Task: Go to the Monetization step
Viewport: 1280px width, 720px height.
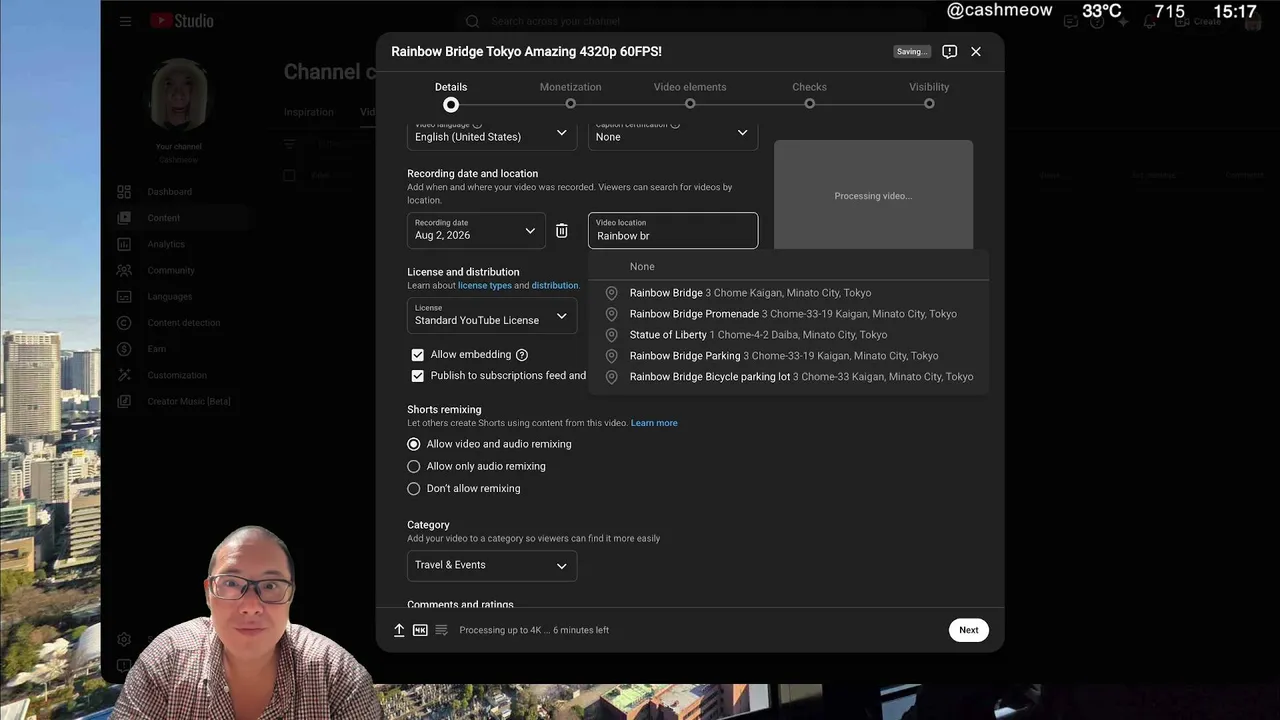Action: tap(570, 94)
